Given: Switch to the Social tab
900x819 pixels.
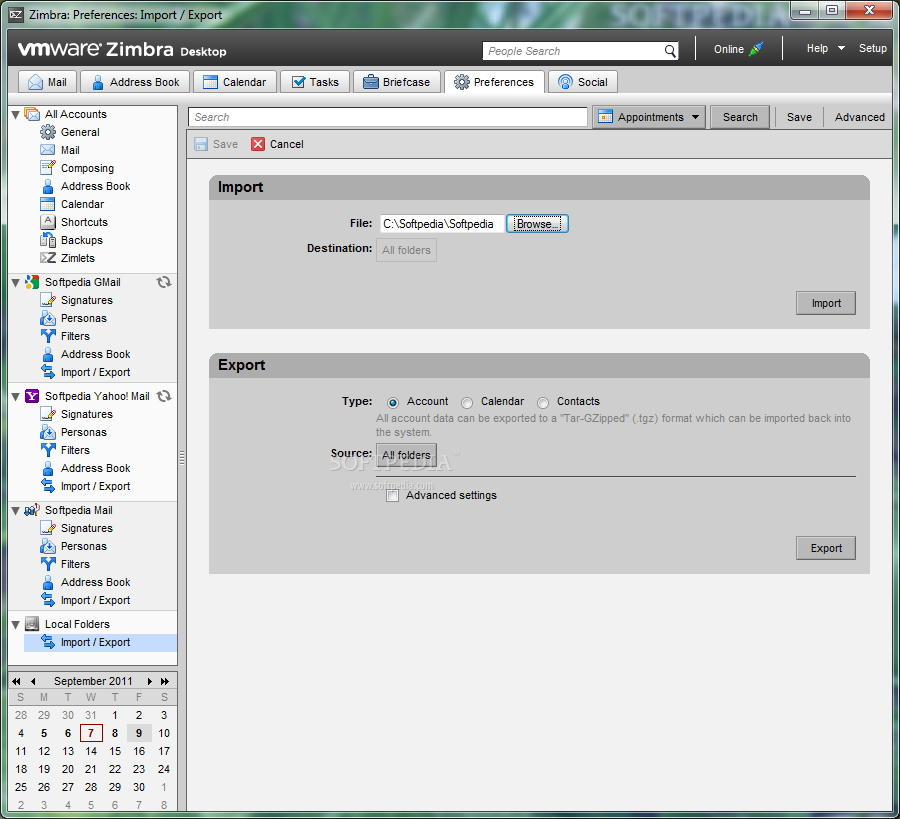Looking at the screenshot, I should (x=583, y=82).
